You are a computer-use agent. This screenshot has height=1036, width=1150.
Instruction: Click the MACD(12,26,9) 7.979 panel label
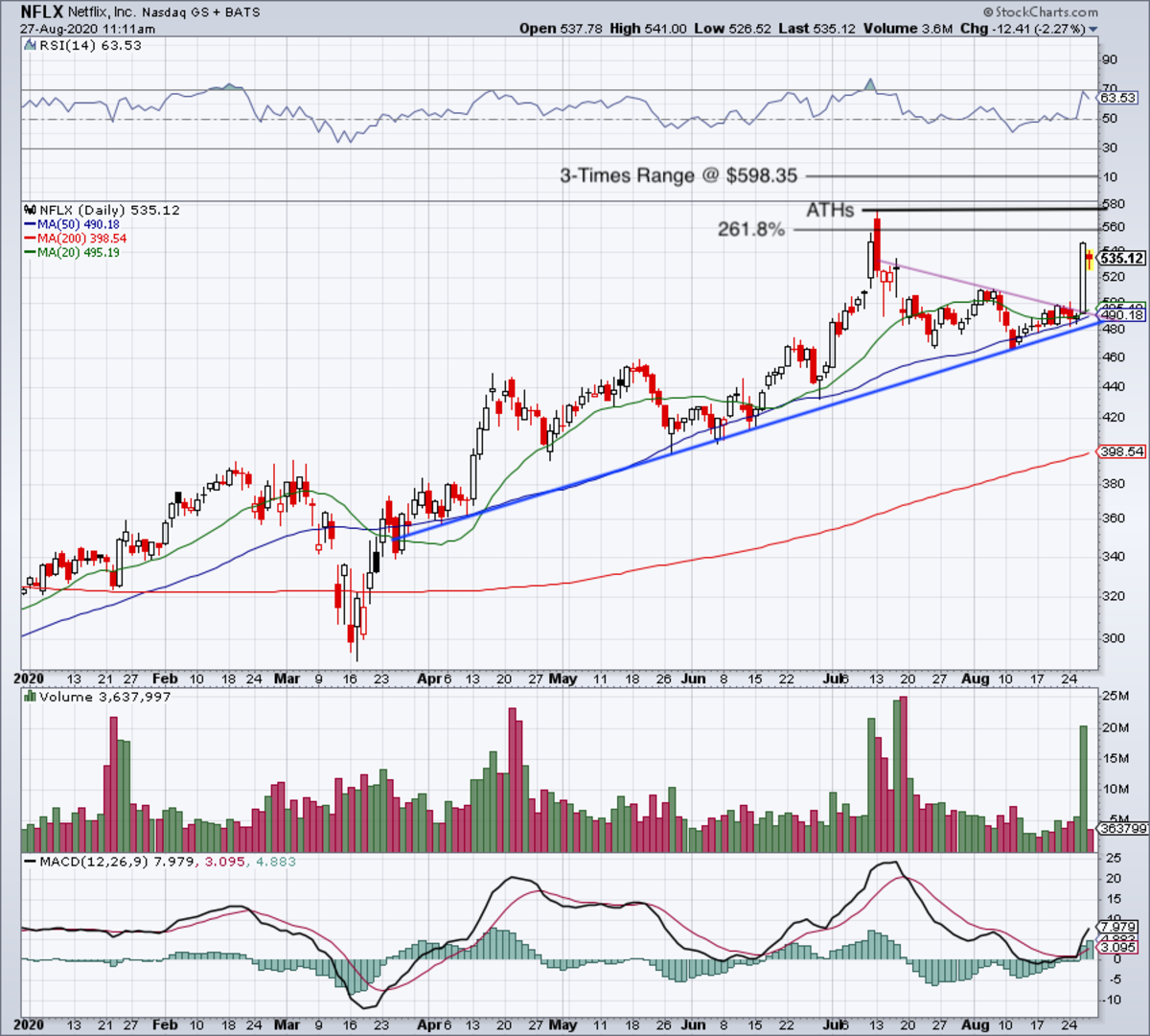[115, 863]
